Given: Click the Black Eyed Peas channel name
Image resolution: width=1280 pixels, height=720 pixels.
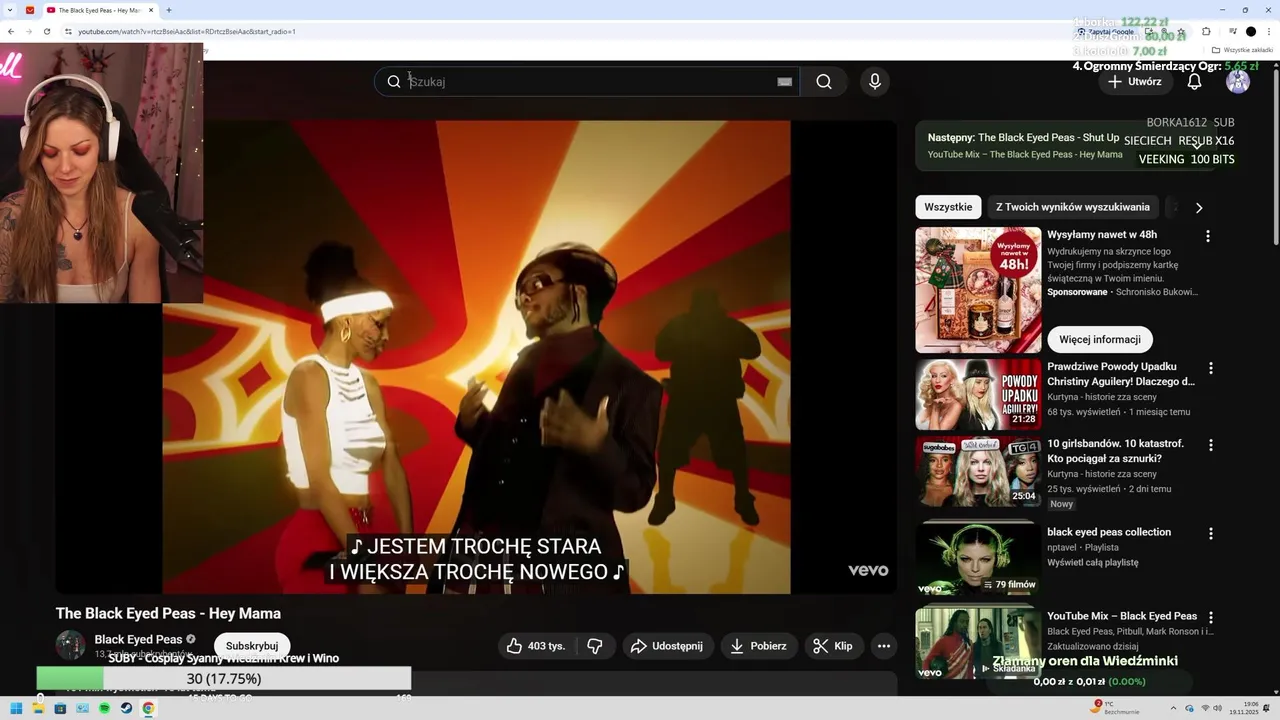Looking at the screenshot, I should pos(138,639).
